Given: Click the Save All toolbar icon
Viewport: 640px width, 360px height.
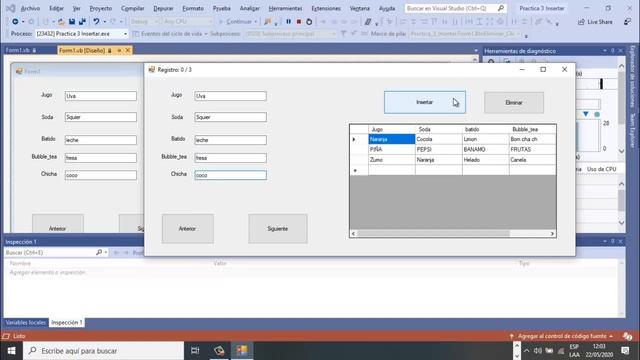Looking at the screenshot, I should [82, 22].
